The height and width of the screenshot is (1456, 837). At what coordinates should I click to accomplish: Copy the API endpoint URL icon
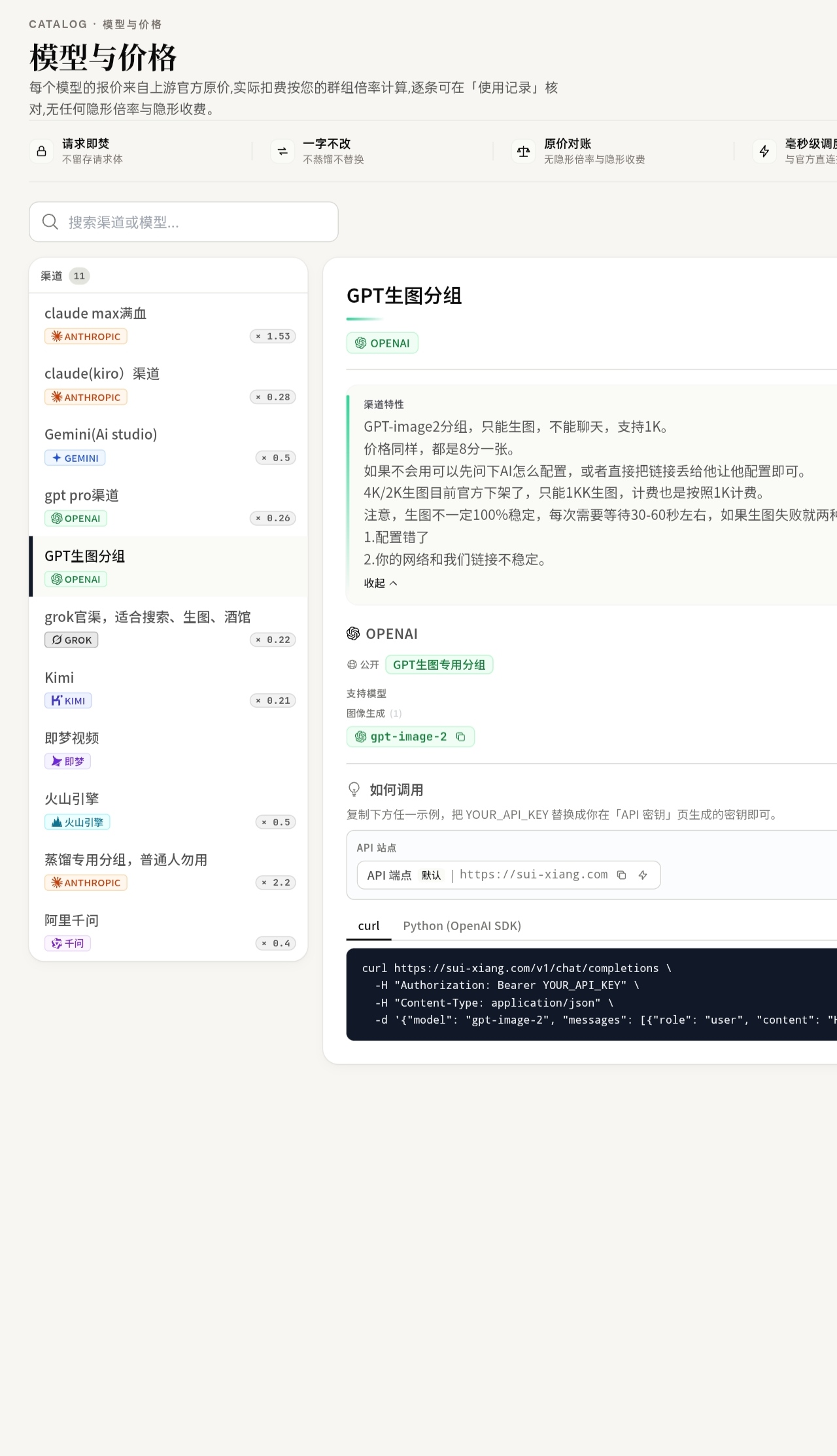pyautogui.click(x=622, y=875)
